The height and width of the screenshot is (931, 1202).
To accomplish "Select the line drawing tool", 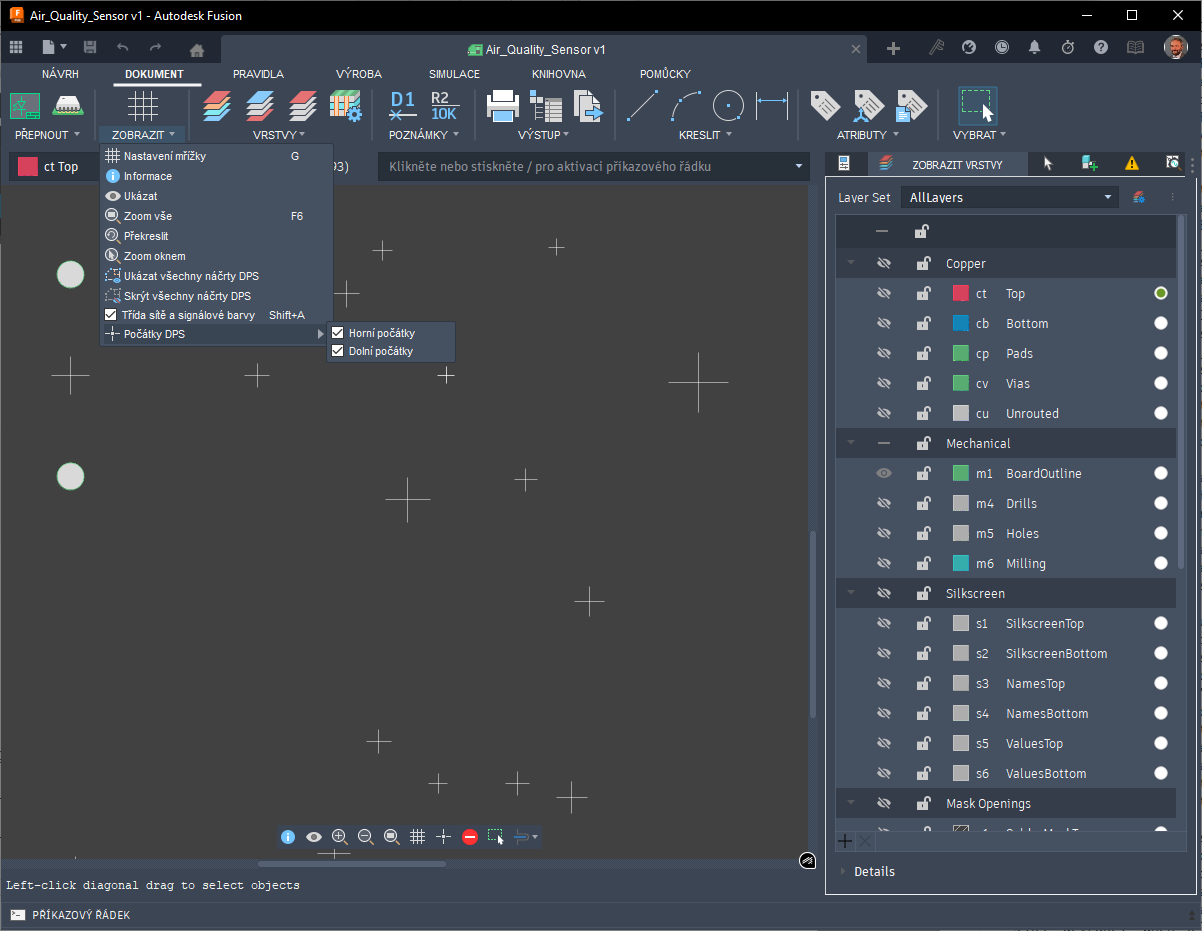I will (641, 104).
